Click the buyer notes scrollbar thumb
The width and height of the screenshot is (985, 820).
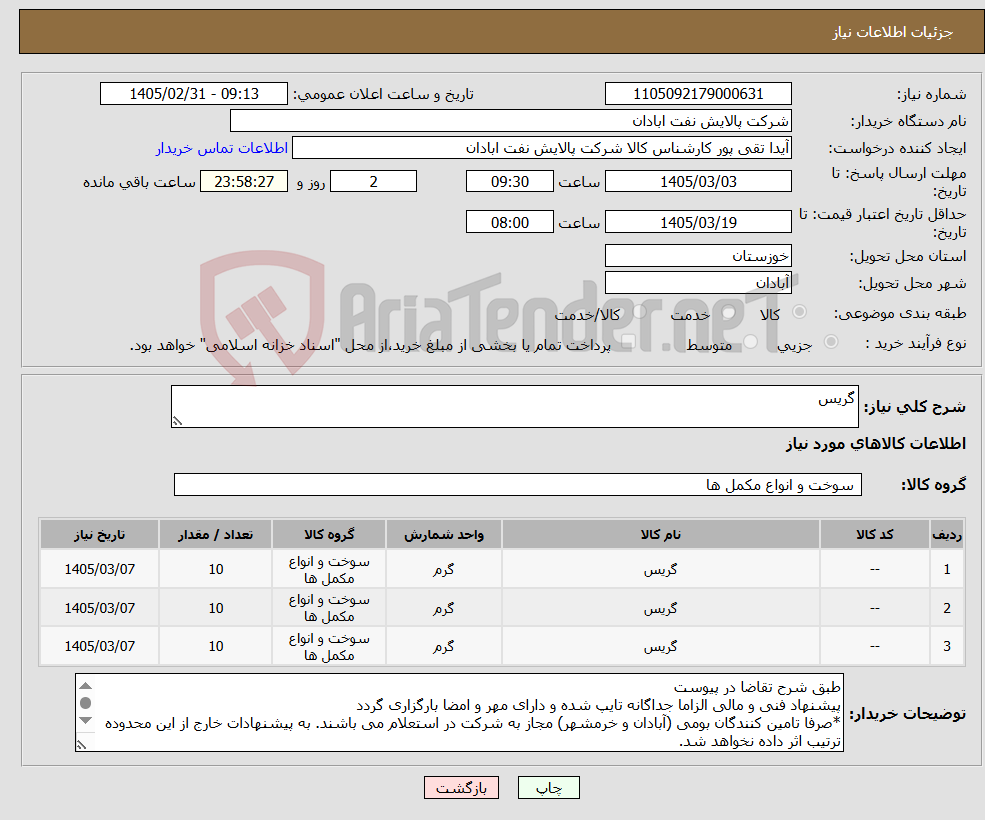[x=86, y=702]
